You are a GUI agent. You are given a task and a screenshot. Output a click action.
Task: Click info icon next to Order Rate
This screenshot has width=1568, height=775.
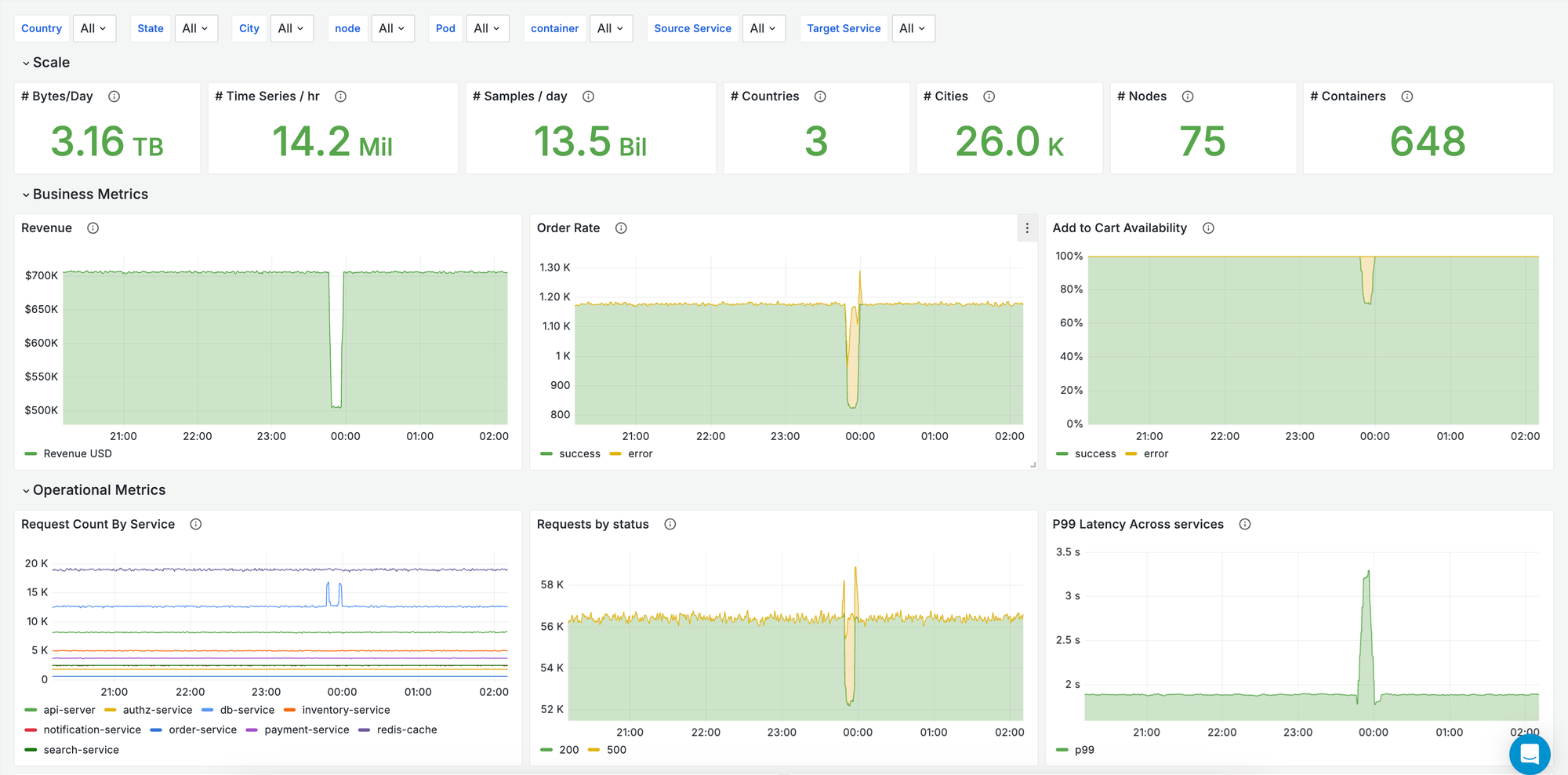click(x=622, y=228)
